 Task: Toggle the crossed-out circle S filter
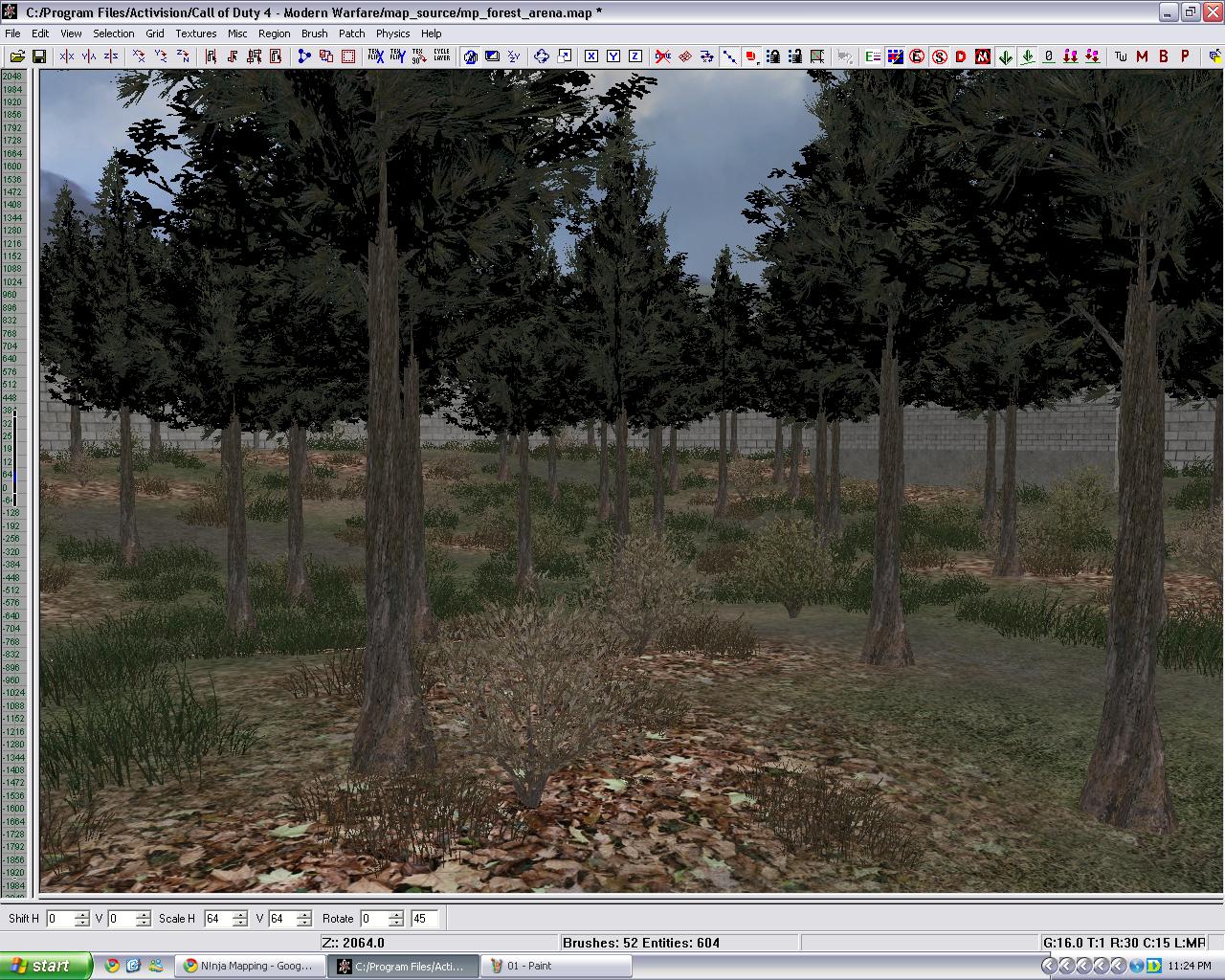pyautogui.click(x=939, y=56)
